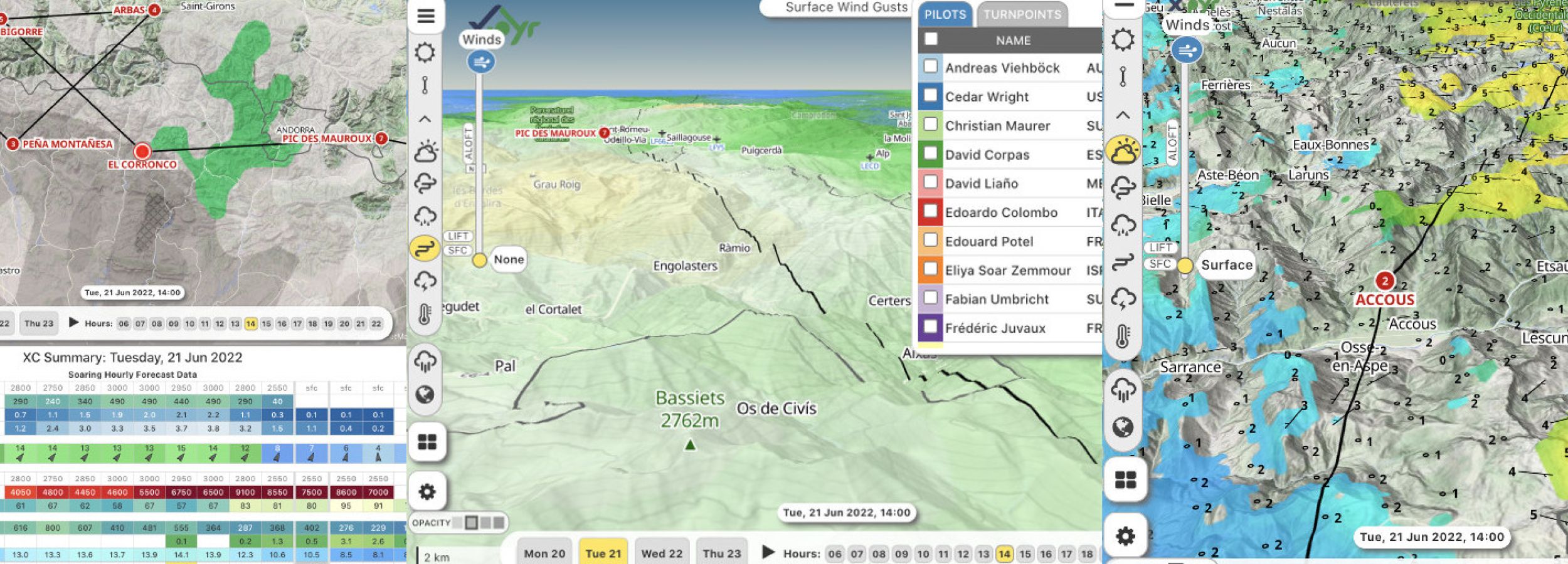Click the thermometer temperature icon in middle sidebar
The image size is (1568, 564).
coord(425,314)
